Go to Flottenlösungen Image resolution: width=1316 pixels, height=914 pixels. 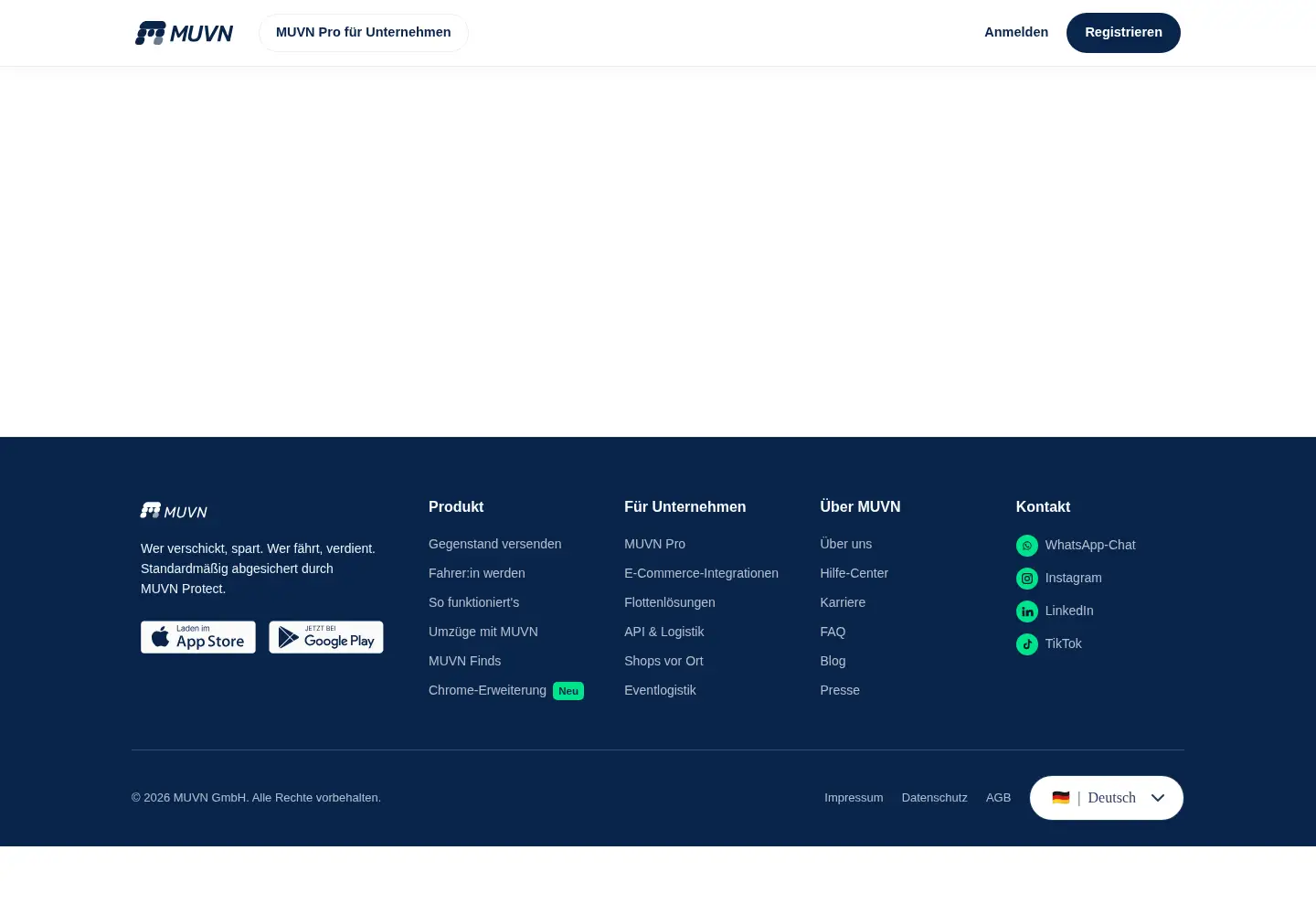coord(670,602)
